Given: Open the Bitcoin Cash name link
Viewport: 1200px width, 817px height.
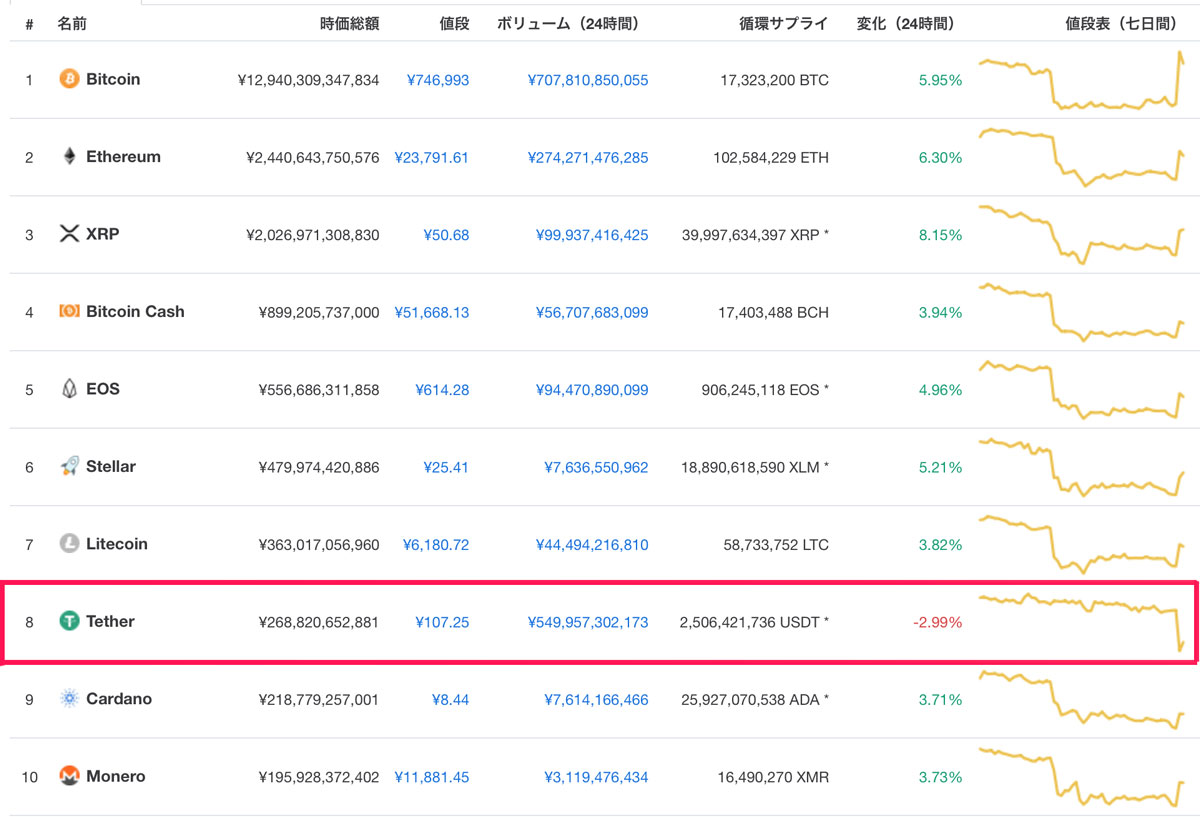Looking at the screenshot, I should (135, 312).
